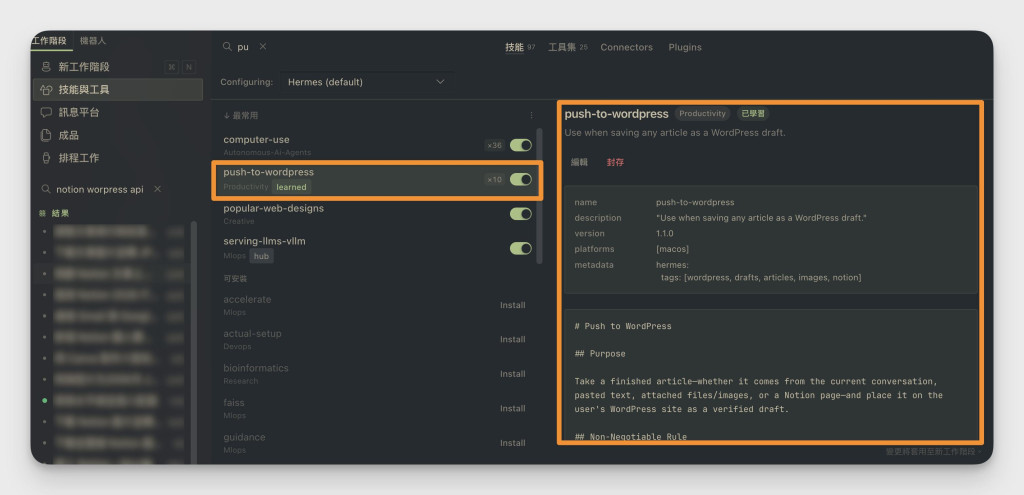Turn off the serving-llms-vllm switch
1024x495 pixels.
(520, 248)
